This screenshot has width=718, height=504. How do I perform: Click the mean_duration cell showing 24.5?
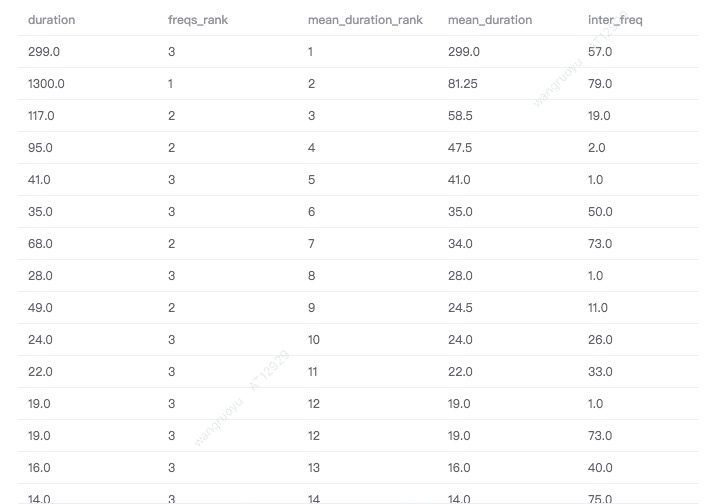[x=460, y=308]
